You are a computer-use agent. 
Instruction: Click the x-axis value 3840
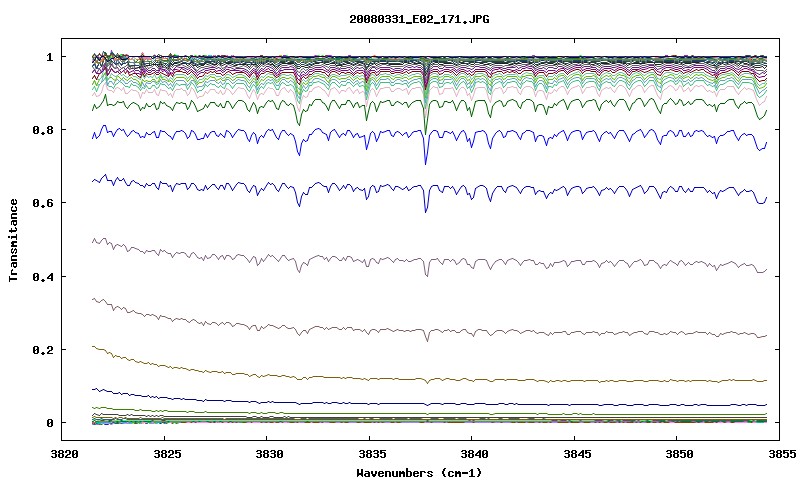click(x=474, y=454)
